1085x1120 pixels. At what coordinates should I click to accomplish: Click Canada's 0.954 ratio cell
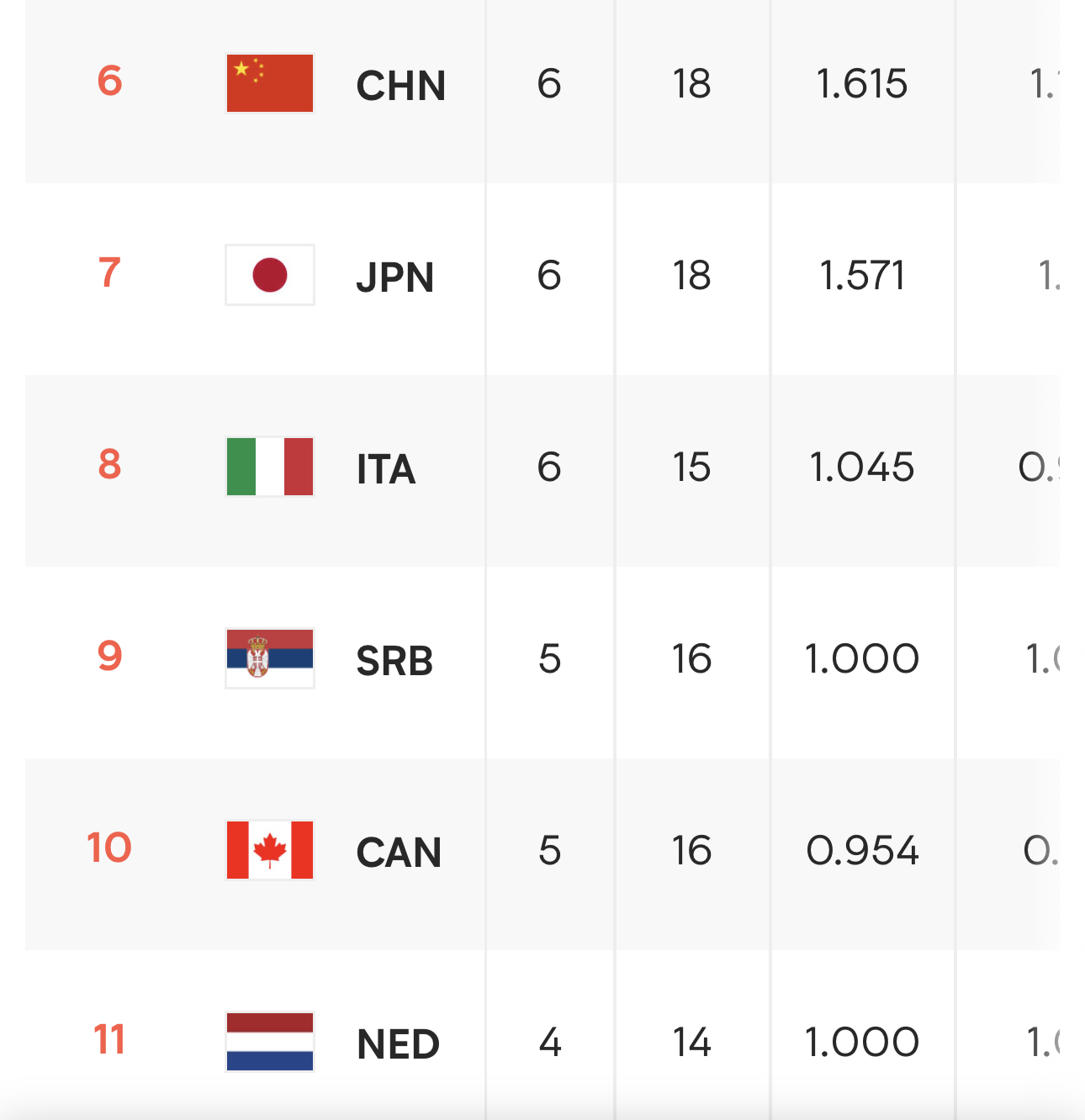point(862,850)
